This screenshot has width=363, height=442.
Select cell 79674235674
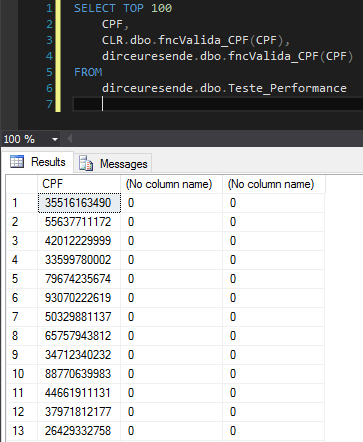[x=79, y=279]
